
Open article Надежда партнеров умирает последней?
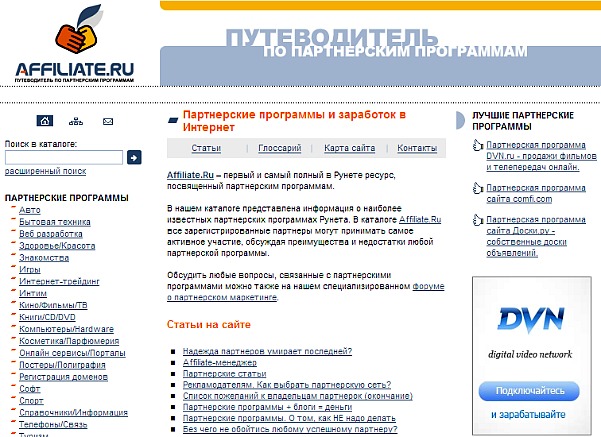coord(267,351)
